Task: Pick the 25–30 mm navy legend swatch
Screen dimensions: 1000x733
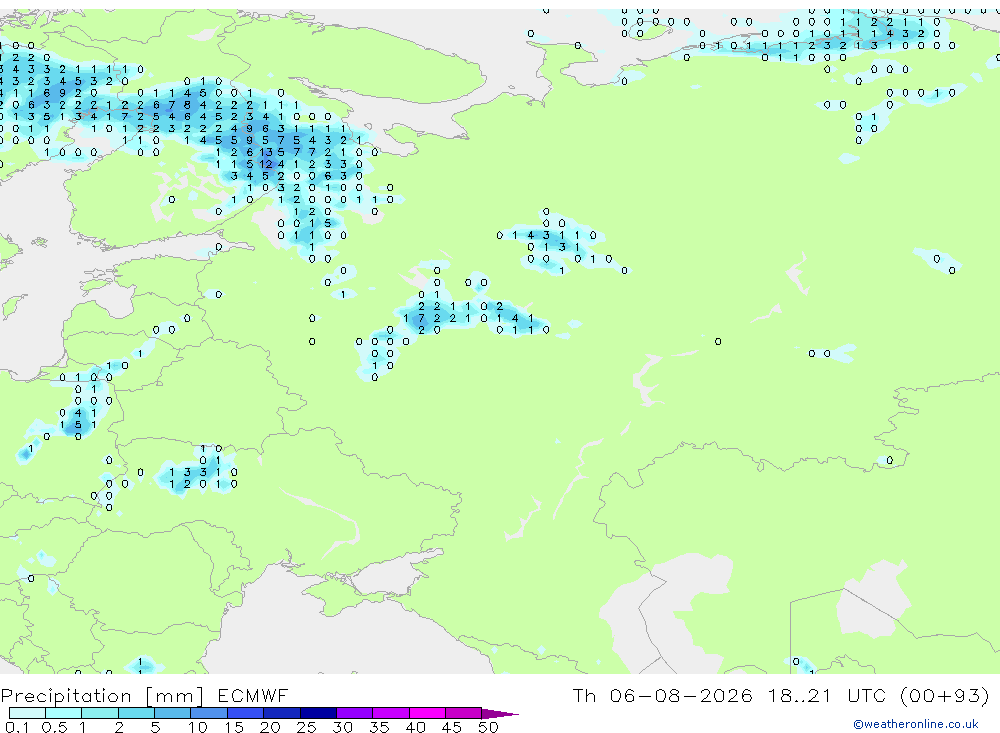Action: tap(318, 713)
